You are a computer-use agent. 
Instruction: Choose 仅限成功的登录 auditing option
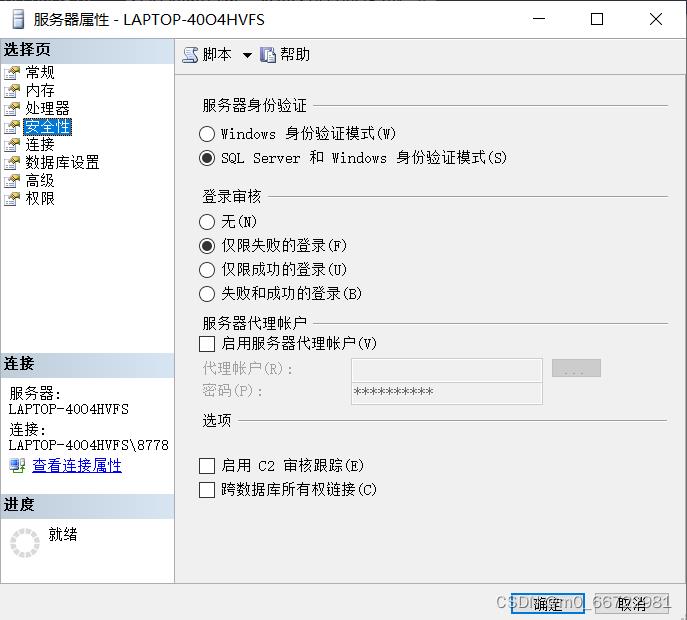[x=207, y=269]
